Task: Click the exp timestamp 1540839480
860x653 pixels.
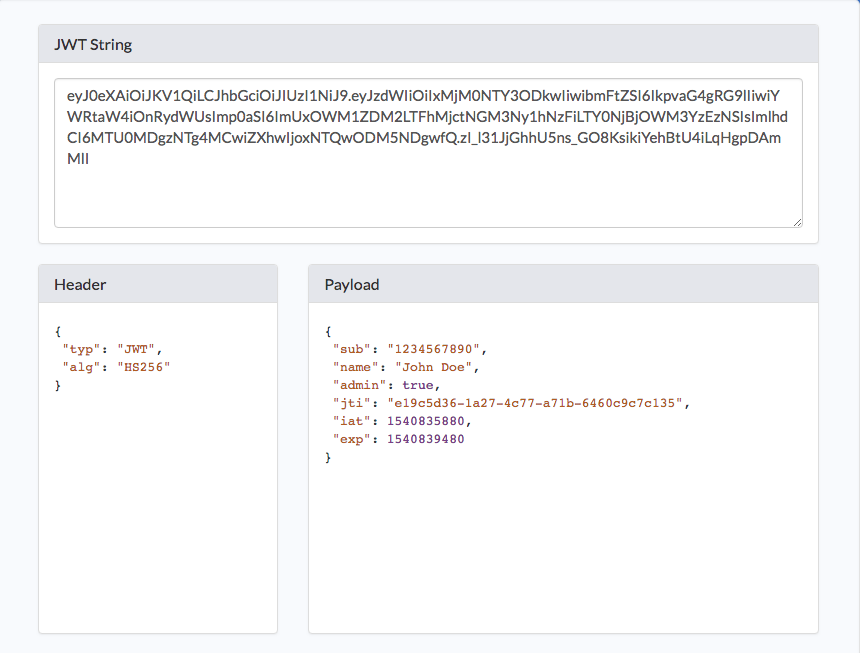Action: coord(425,439)
